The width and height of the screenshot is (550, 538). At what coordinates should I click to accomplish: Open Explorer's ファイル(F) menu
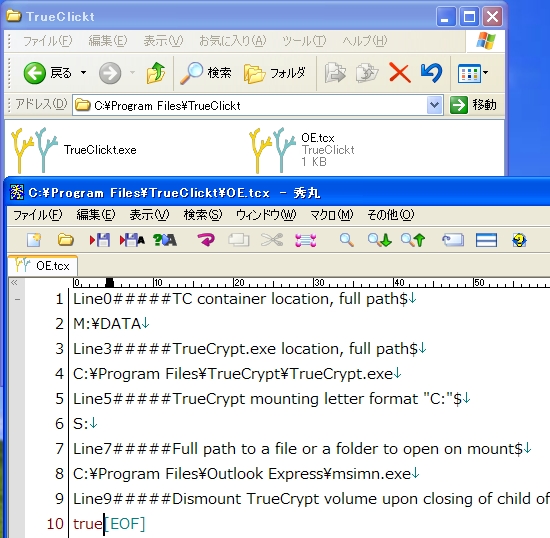click(x=47, y=41)
